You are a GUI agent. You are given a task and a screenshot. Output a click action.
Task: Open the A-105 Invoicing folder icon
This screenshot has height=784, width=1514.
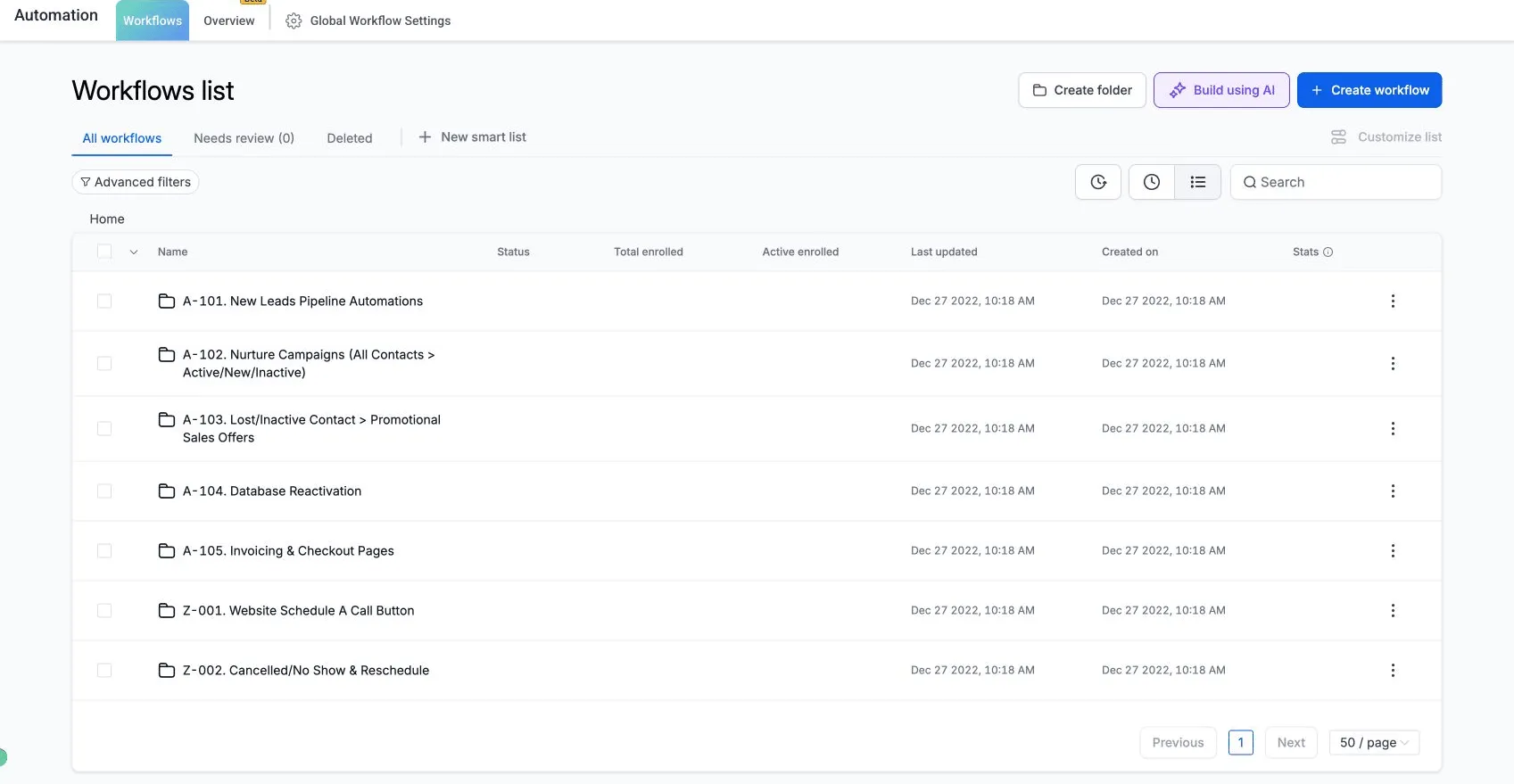point(167,551)
